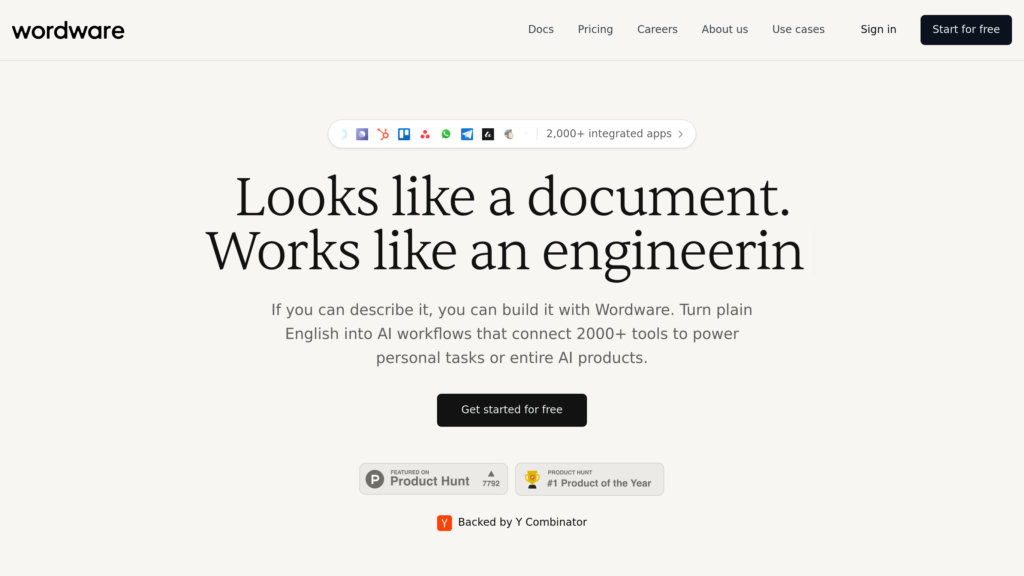The image size is (1024, 576).
Task: Open the About us page
Action: coord(724,29)
